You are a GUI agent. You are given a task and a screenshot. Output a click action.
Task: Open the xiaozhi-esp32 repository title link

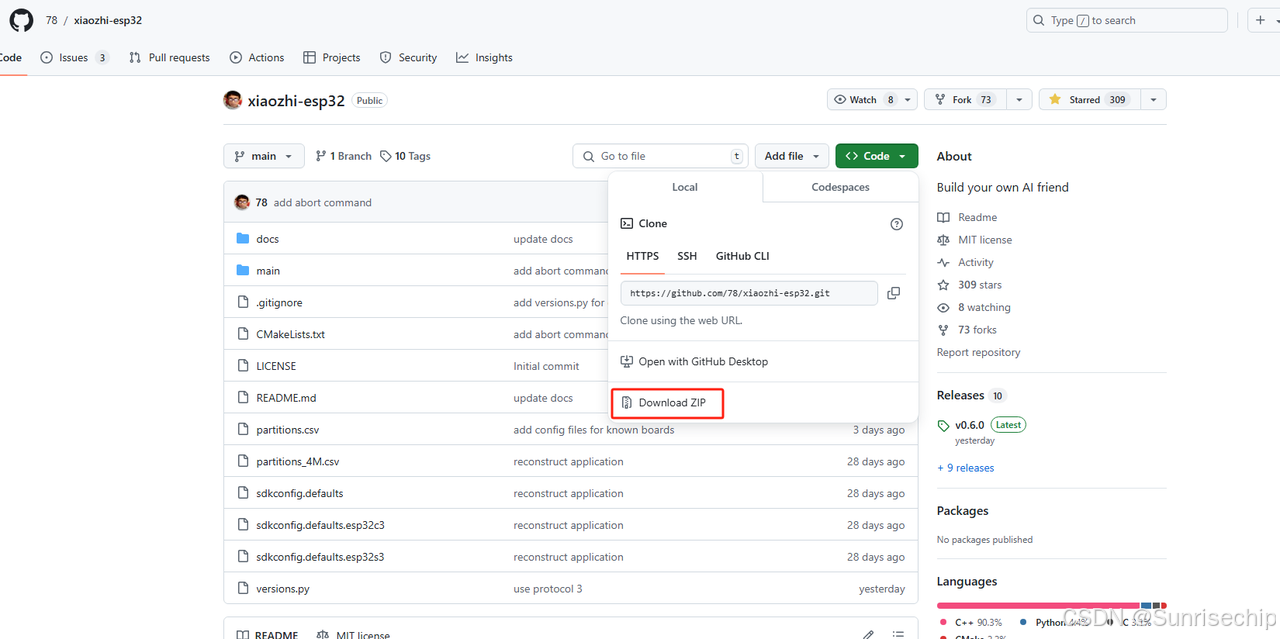(296, 100)
